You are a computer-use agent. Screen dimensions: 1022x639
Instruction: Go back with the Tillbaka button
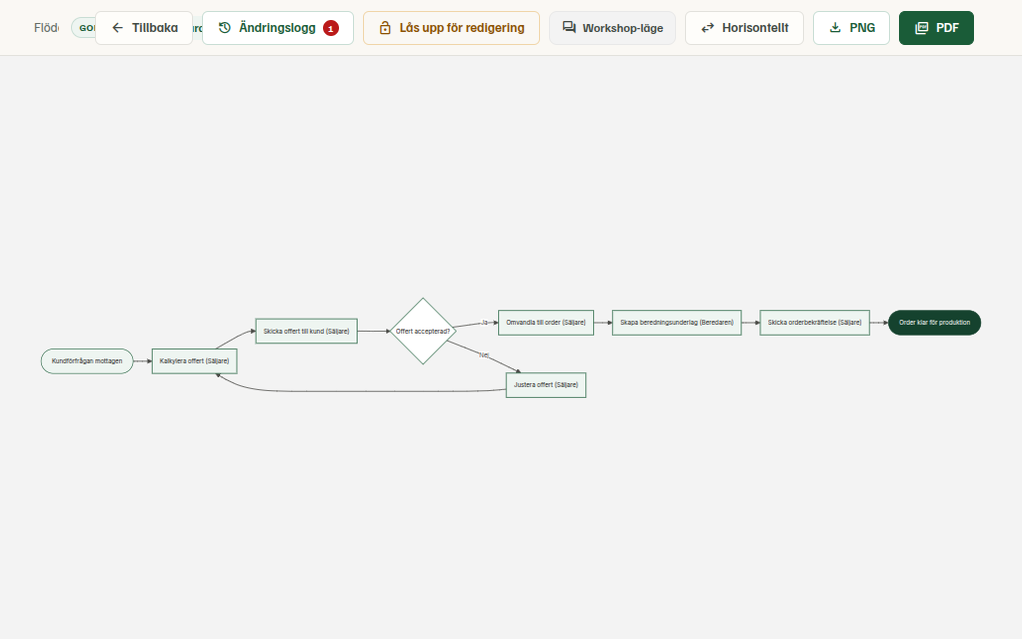click(144, 28)
